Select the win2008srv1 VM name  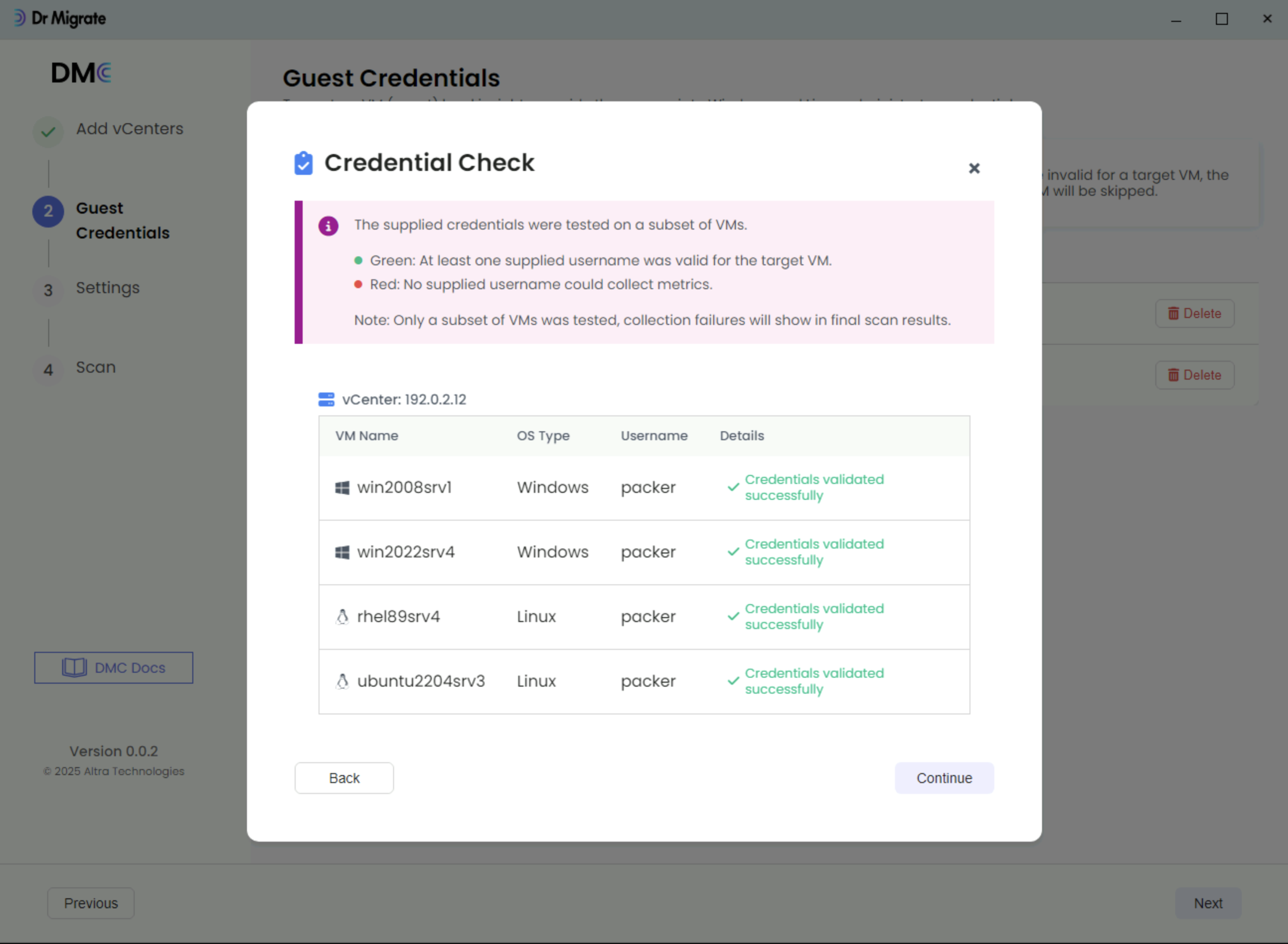(404, 487)
